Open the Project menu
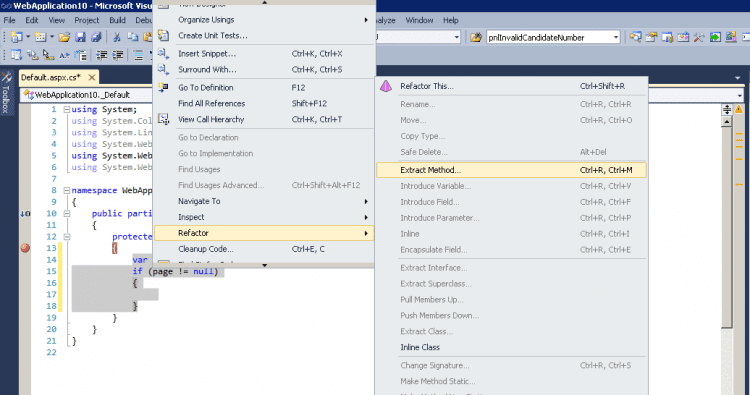The width and height of the screenshot is (750, 395). (87, 20)
